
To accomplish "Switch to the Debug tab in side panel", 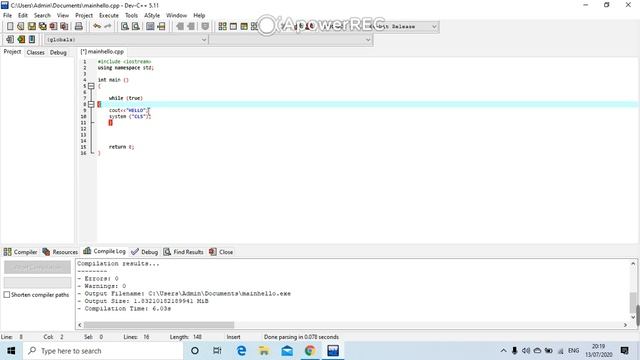I will tap(58, 52).
